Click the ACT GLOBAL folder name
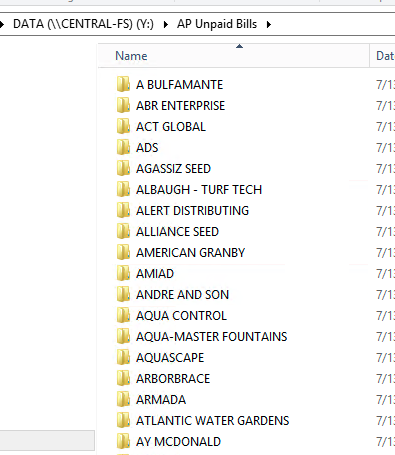Screen dimensions: 395x455 click(x=171, y=127)
